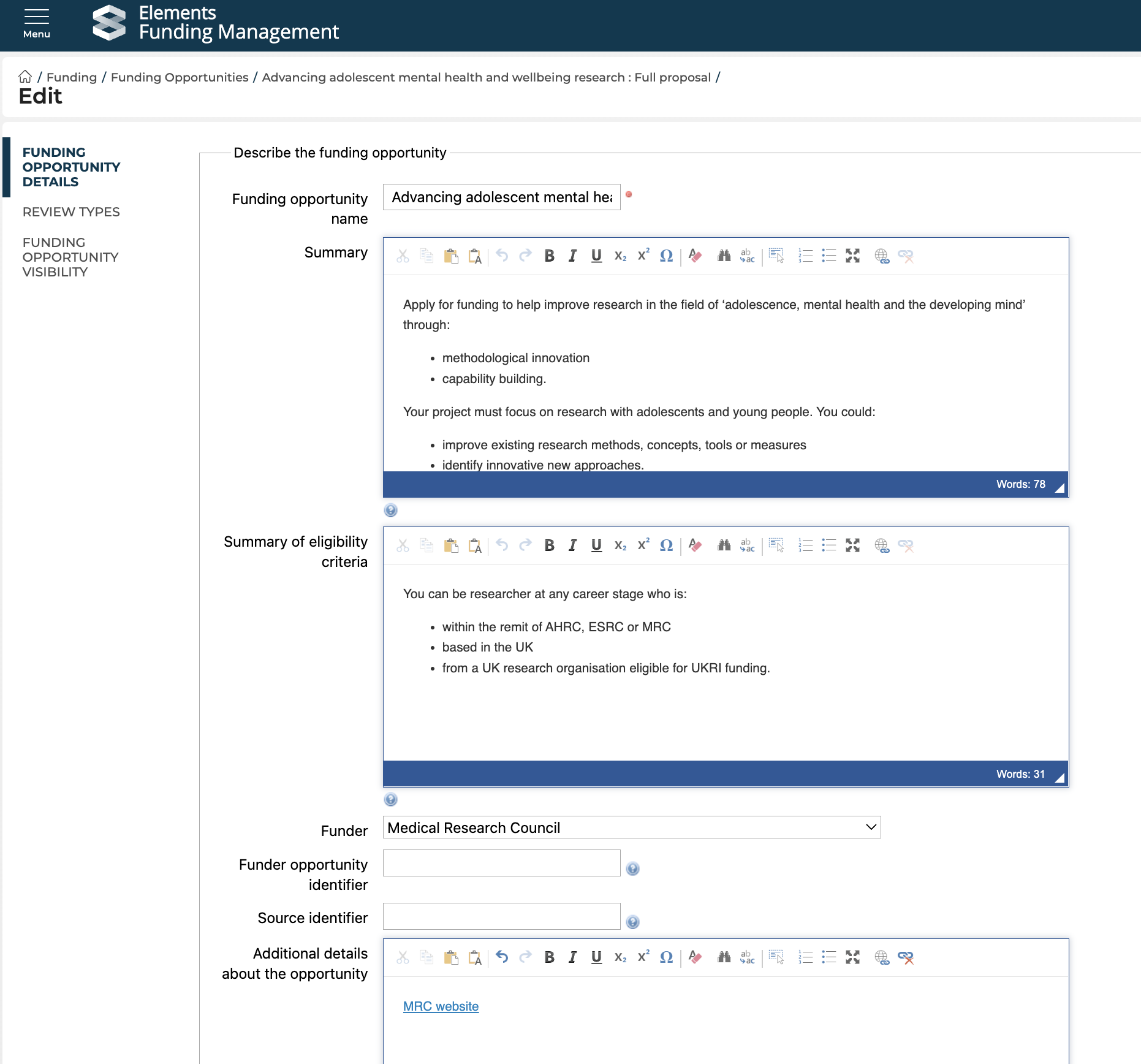Click Unlink icon in Additional details editor
The image size is (1141, 1064).
click(905, 957)
